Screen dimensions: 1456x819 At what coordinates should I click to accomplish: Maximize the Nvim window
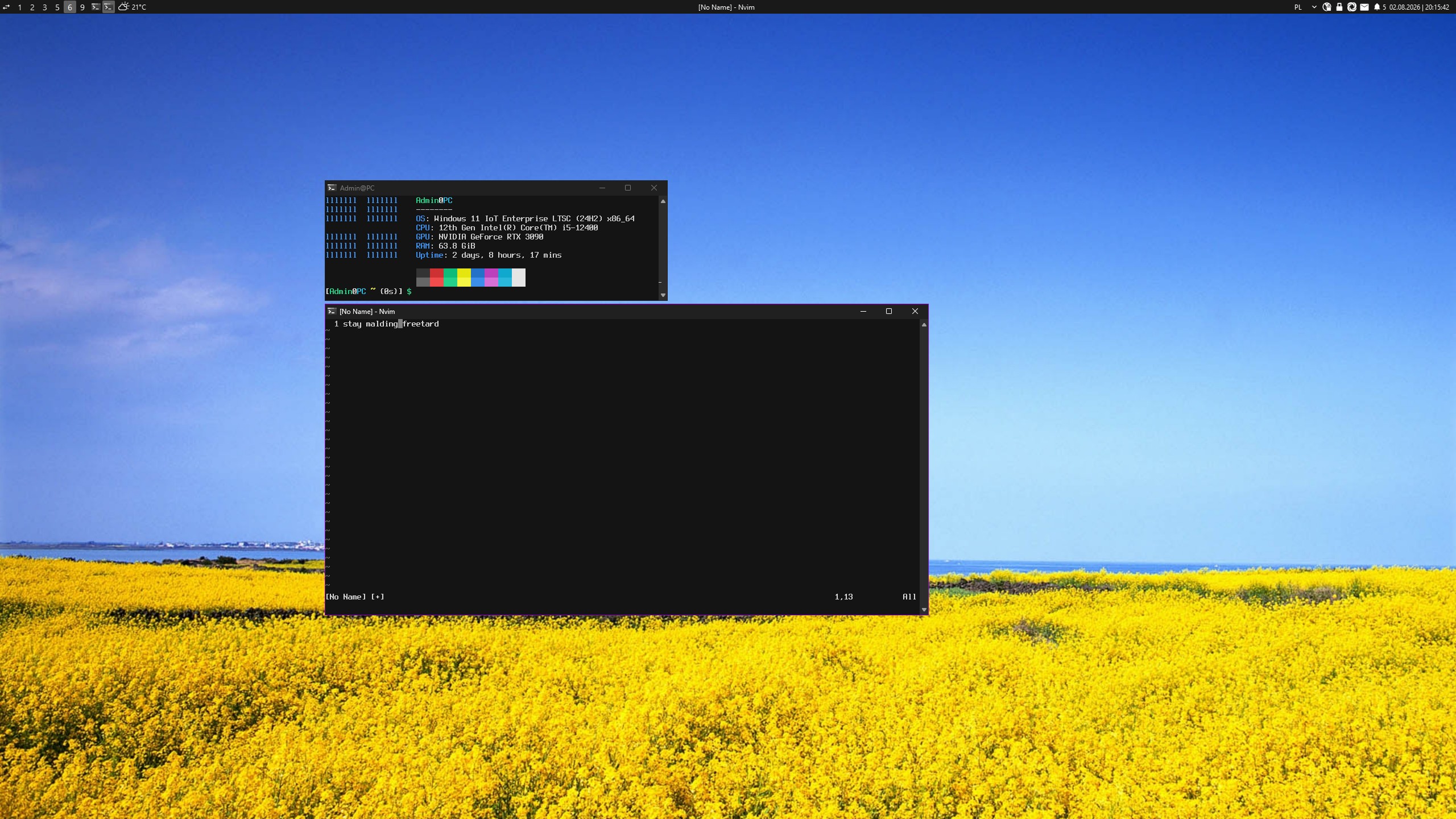pos(889,311)
